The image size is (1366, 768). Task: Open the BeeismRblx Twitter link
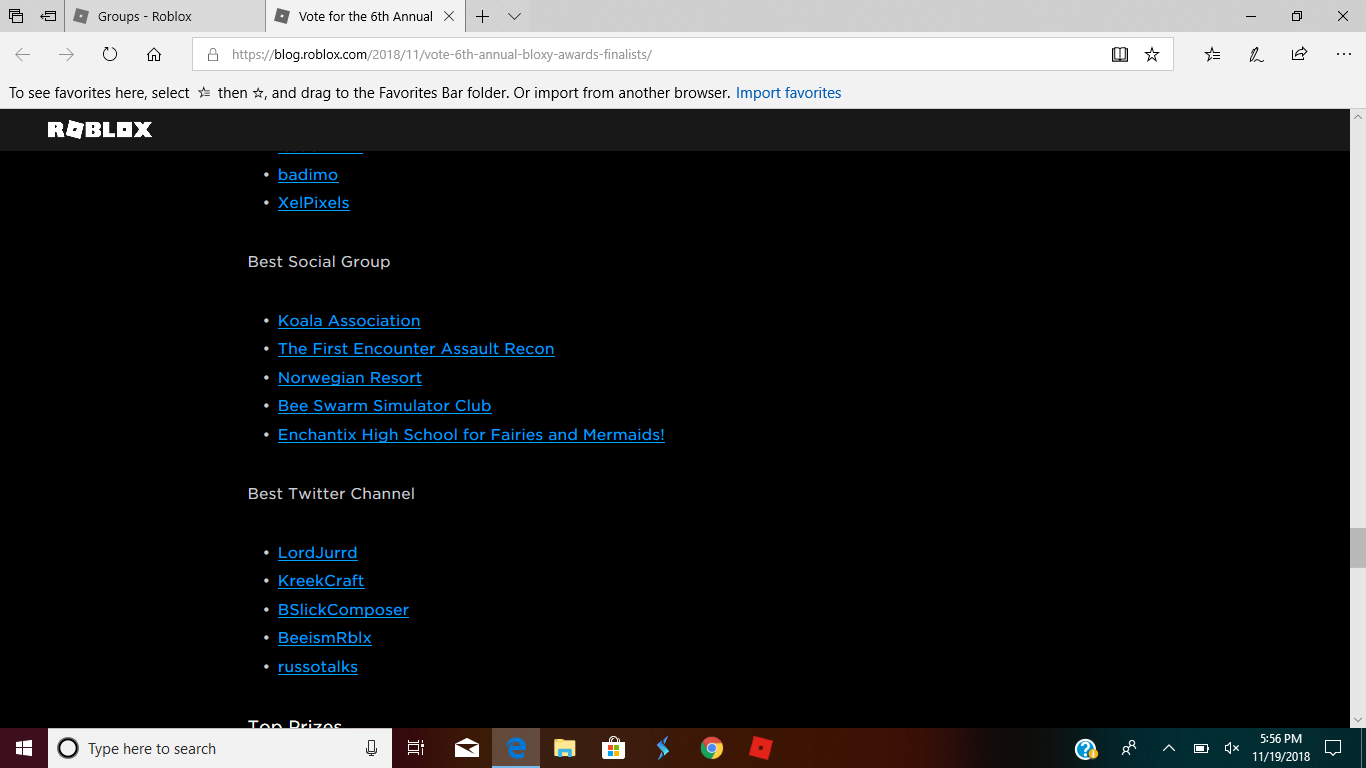pos(325,638)
